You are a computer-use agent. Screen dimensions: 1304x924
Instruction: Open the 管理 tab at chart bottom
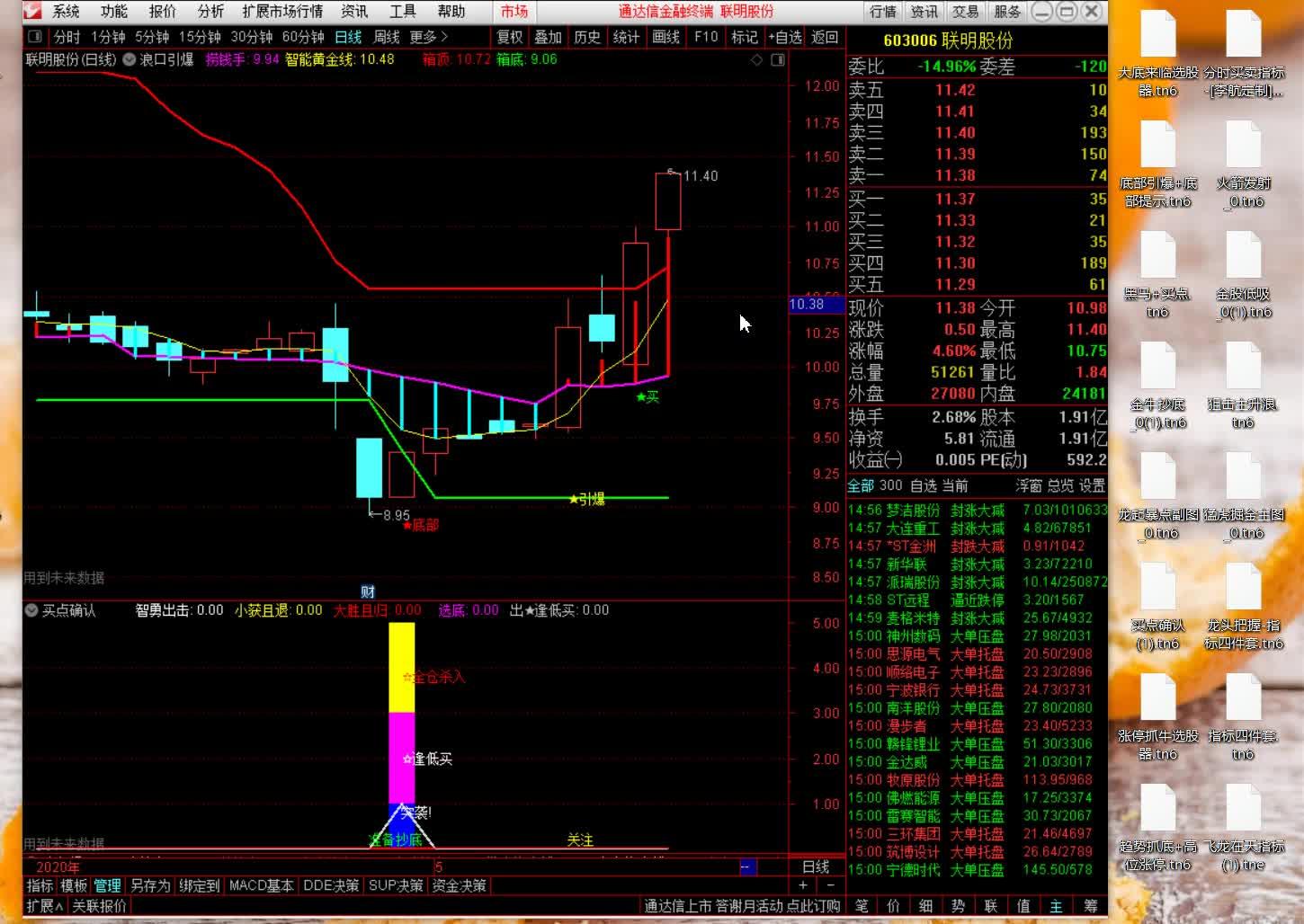[x=107, y=885]
